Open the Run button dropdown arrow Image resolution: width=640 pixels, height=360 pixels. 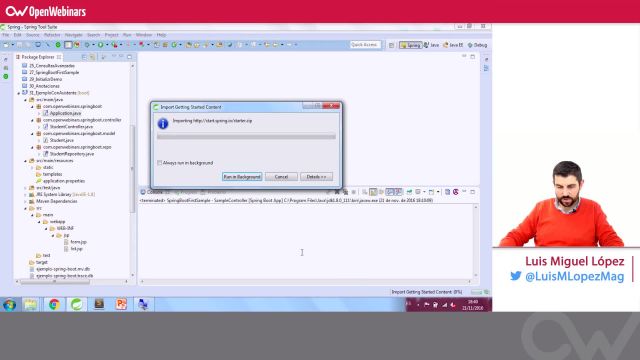pyautogui.click(x=107, y=45)
